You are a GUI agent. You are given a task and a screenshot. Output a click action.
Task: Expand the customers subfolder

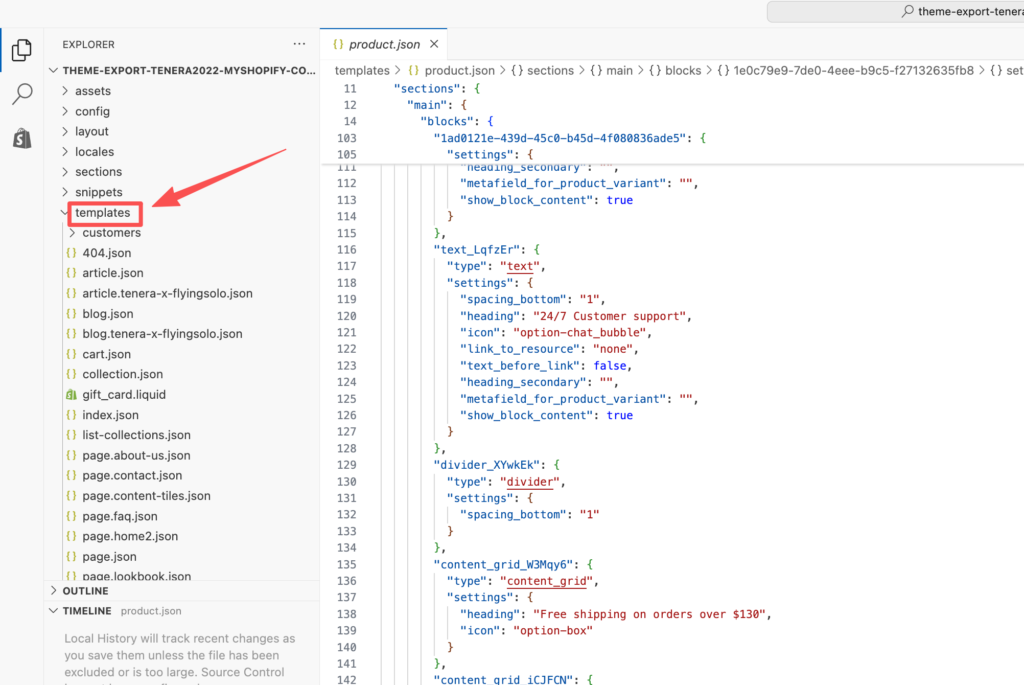(111, 233)
